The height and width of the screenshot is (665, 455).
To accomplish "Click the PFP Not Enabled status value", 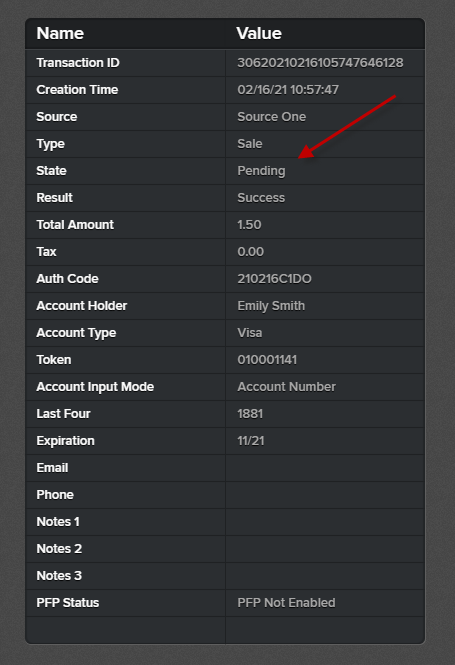I will point(286,603).
